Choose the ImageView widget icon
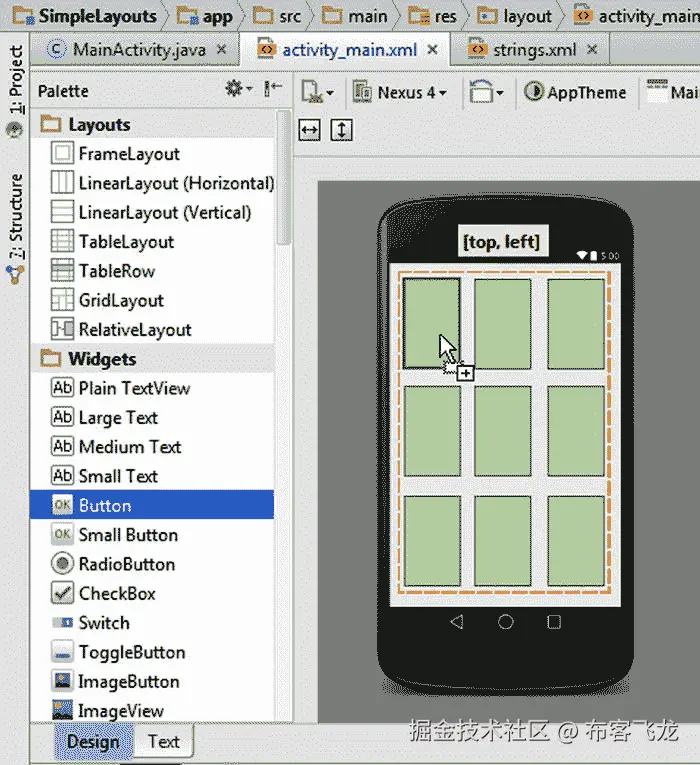The width and height of the screenshot is (700, 765). tap(62, 710)
